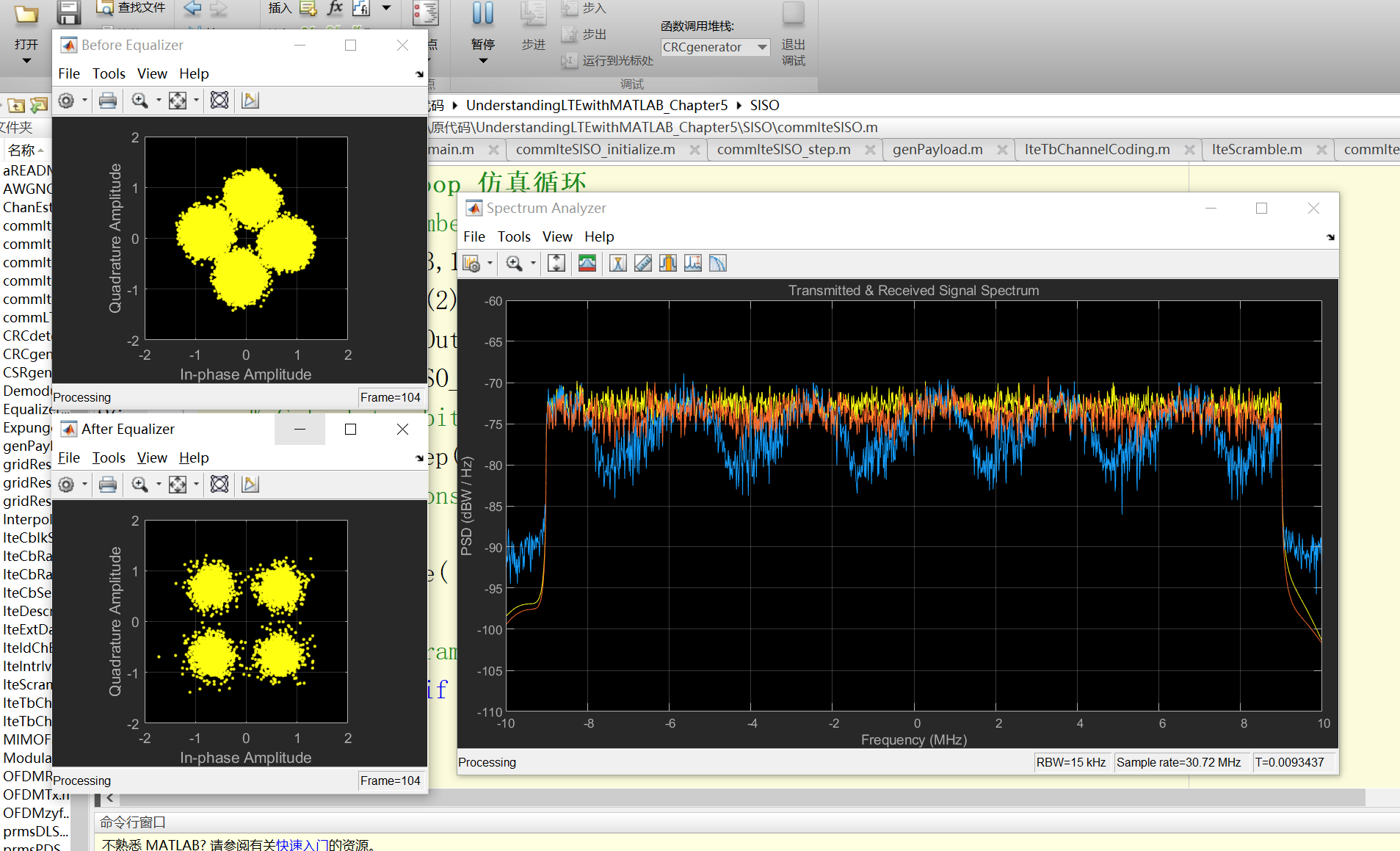Expand After Equalizer scale axes dropdown arrow

[196, 485]
